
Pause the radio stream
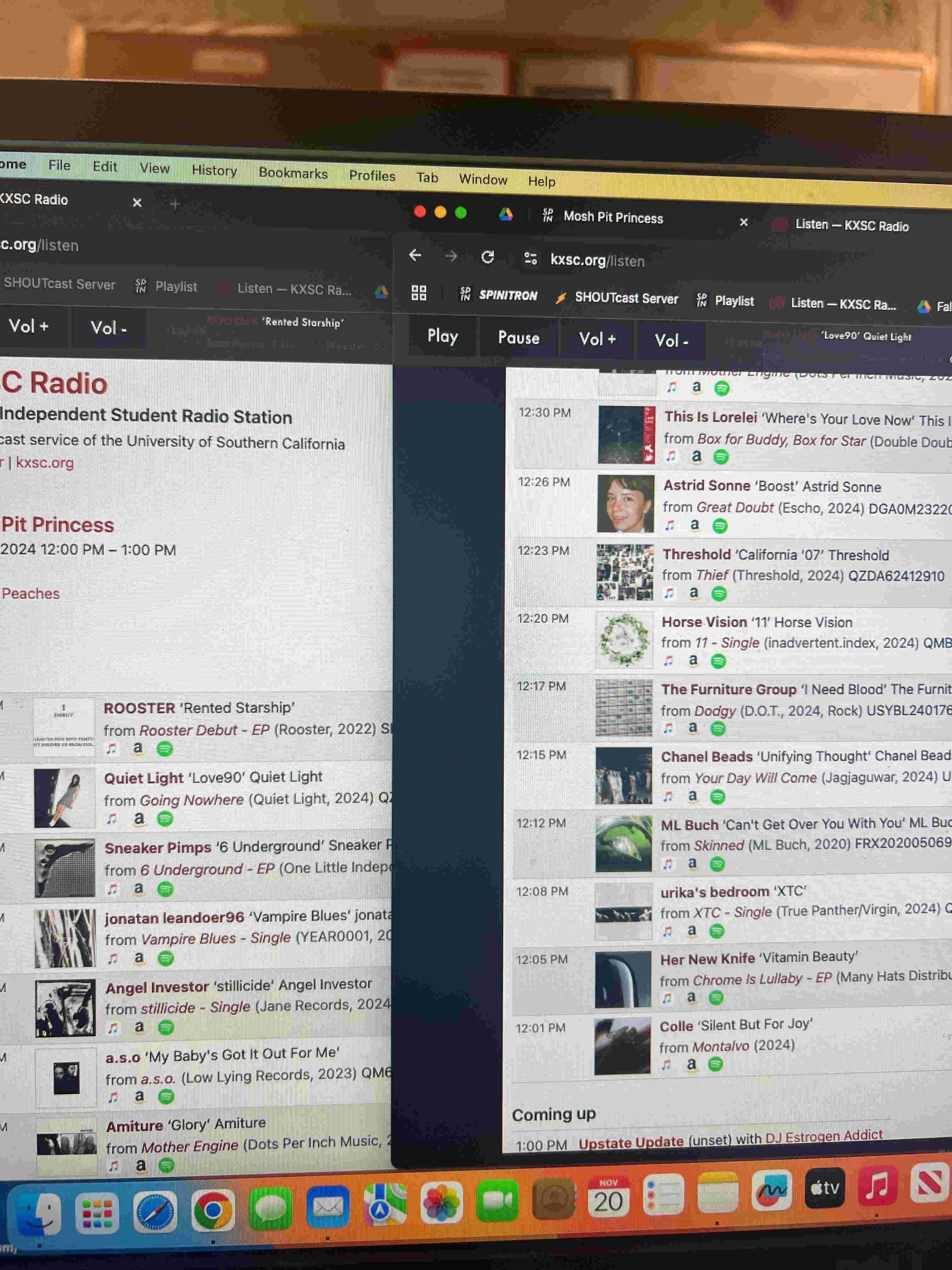pos(519,338)
